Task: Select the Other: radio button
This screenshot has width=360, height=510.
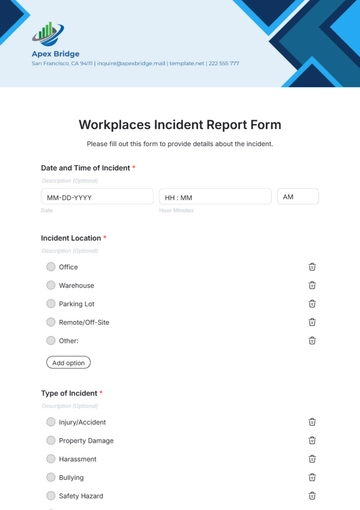Action: (51, 340)
